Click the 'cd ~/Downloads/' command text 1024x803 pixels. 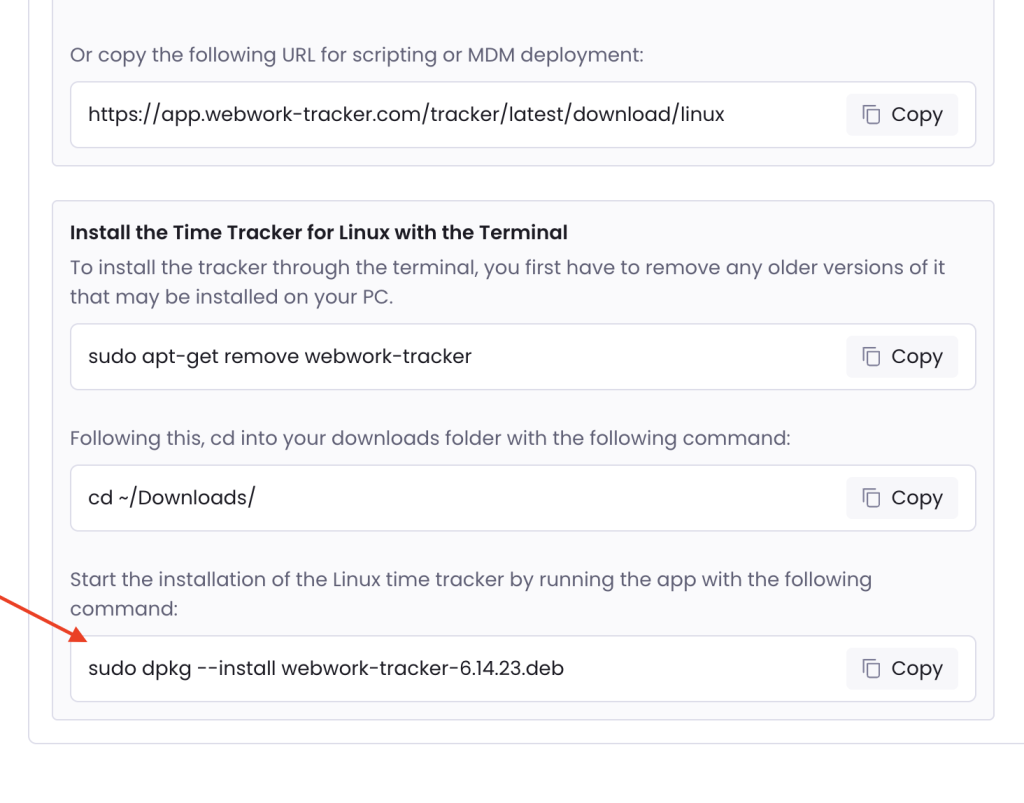pyautogui.click(x=172, y=498)
